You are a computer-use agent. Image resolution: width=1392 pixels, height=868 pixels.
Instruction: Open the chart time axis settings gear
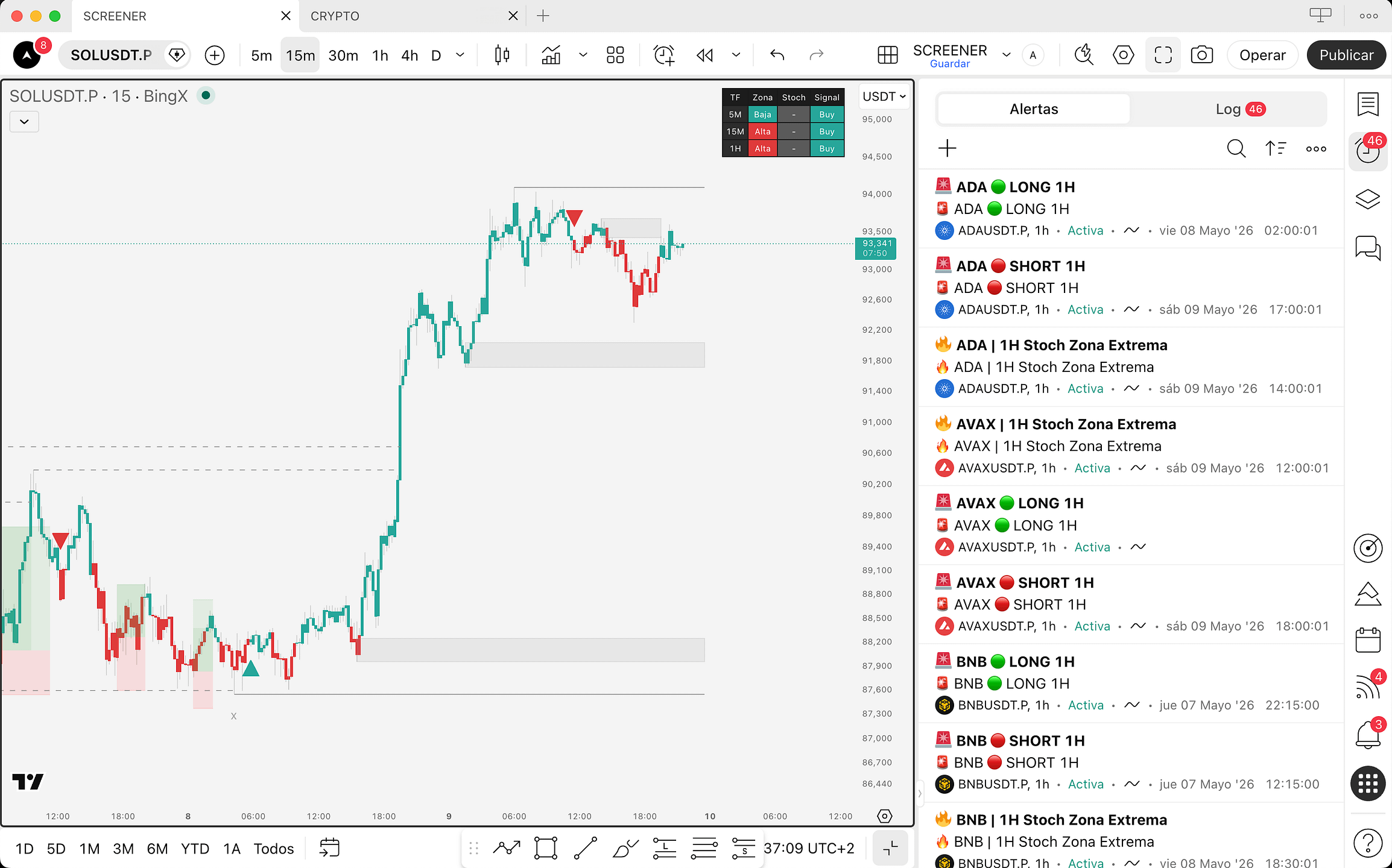[x=885, y=816]
